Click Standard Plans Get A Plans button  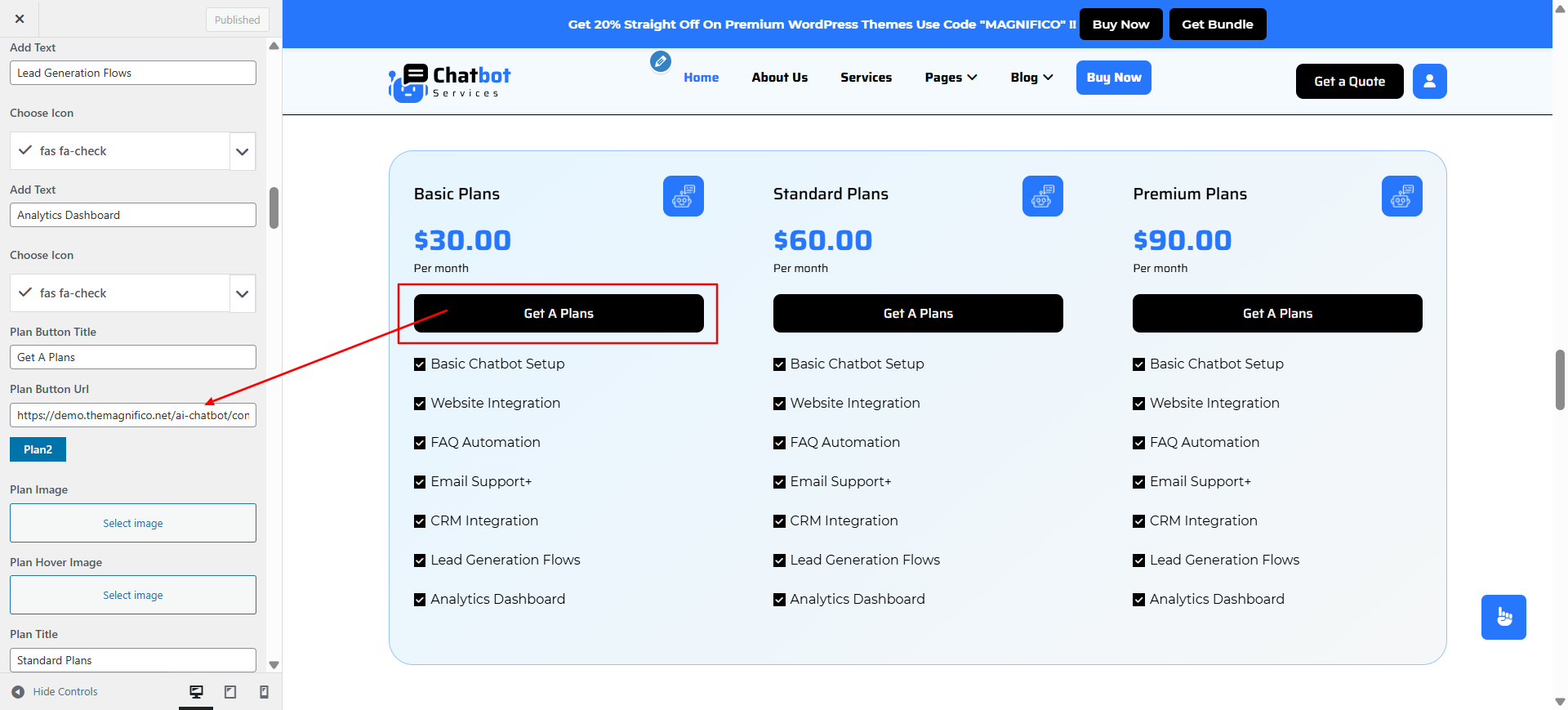(x=918, y=313)
